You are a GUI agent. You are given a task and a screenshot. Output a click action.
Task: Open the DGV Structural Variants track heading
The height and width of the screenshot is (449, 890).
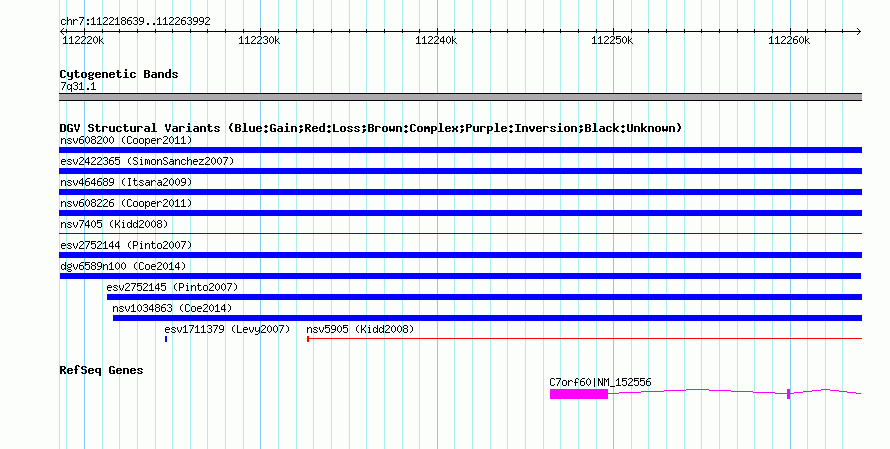click(371, 128)
